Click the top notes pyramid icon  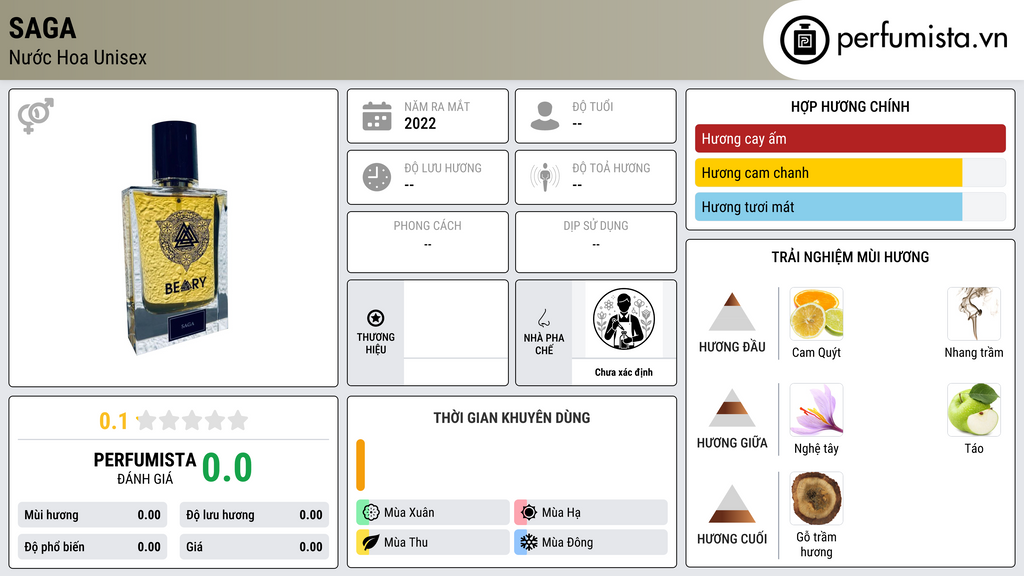tap(732, 312)
